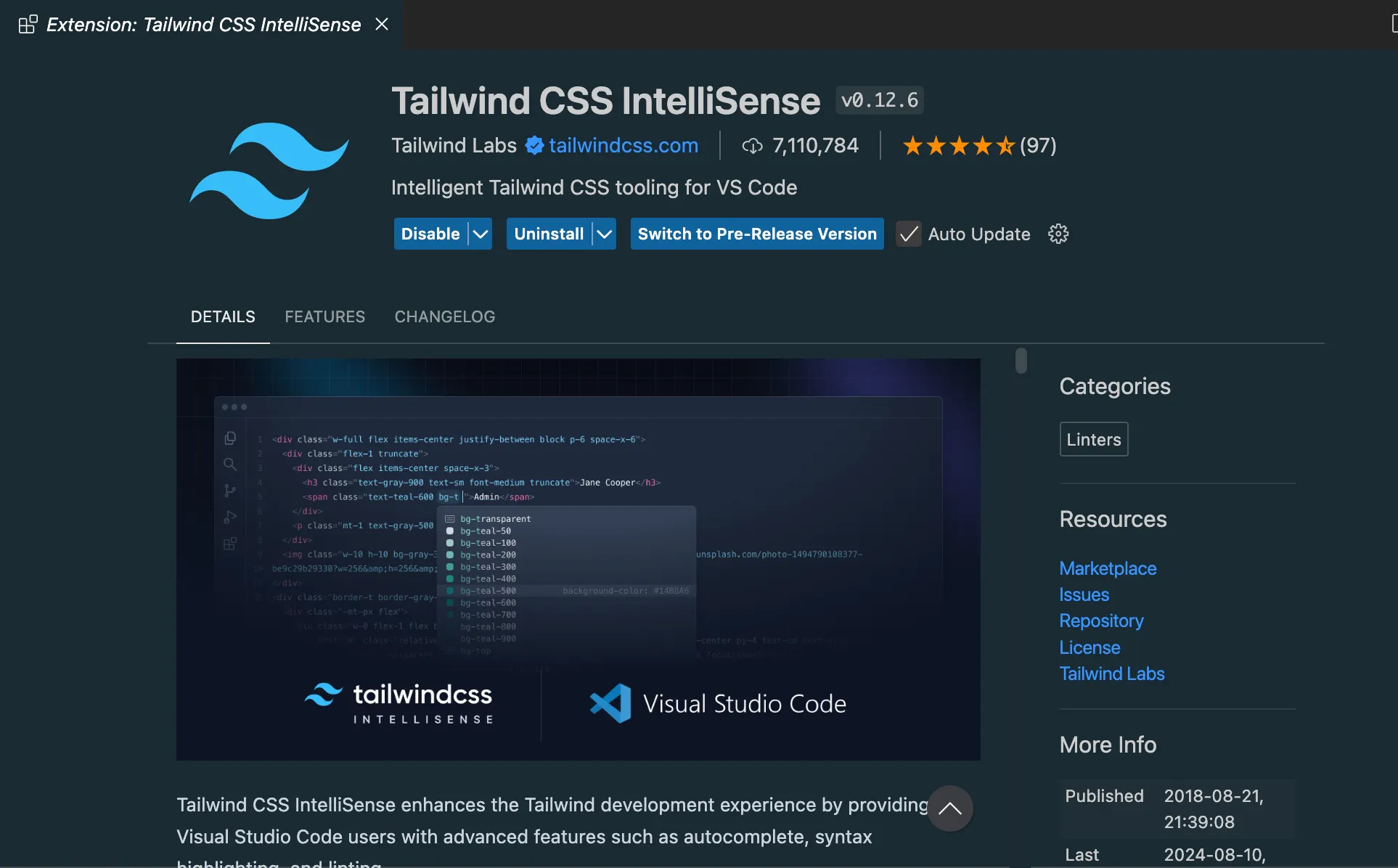Open the tailwindcss.com publisher link
Image resolution: width=1398 pixels, height=868 pixels.
623,146
